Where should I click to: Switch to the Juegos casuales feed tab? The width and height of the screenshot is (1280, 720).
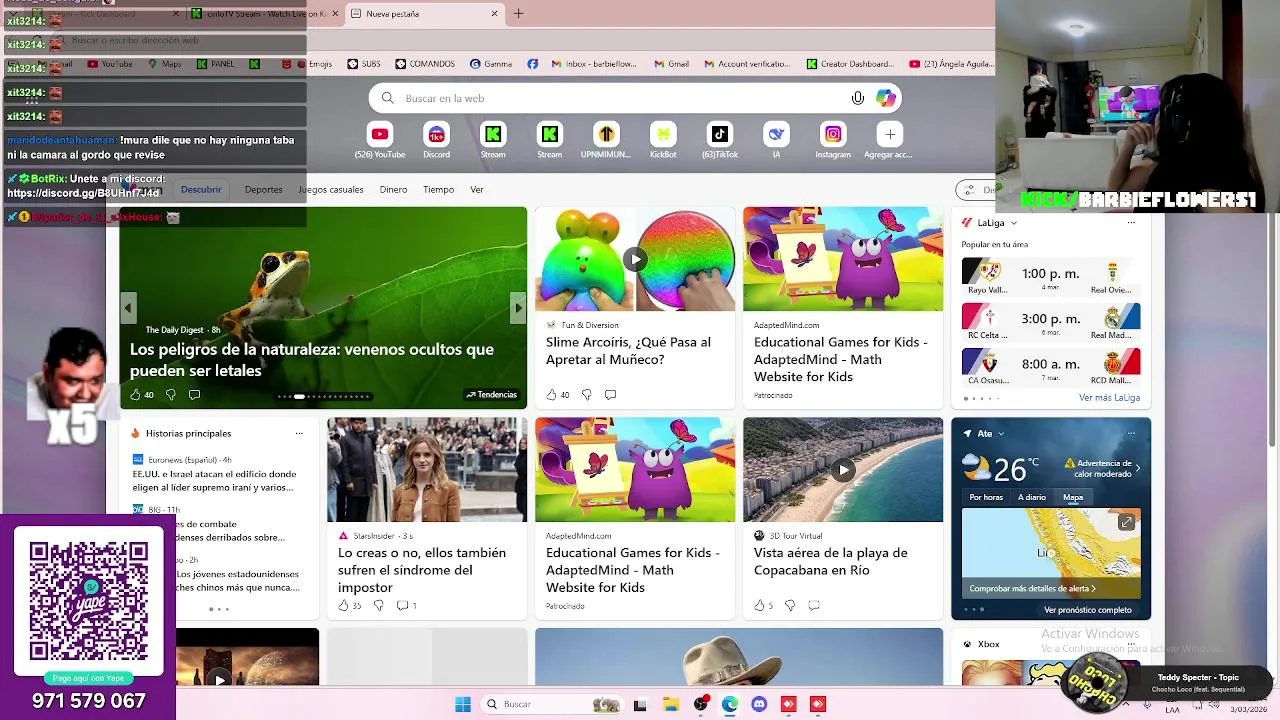330,189
